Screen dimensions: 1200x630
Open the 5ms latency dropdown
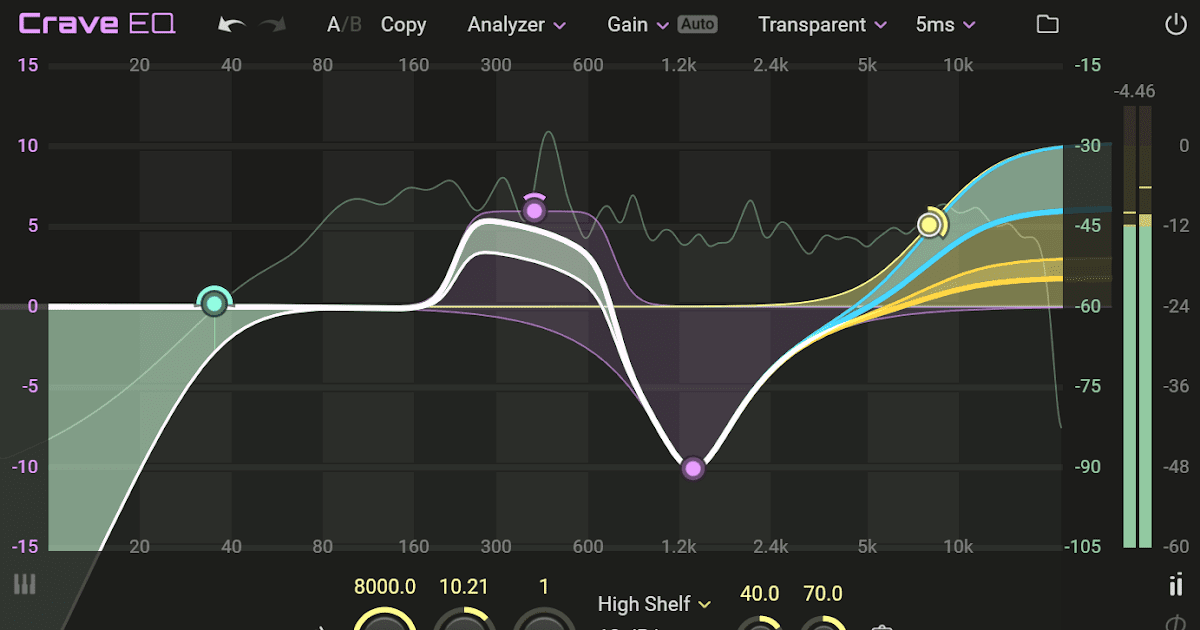pyautogui.click(x=943, y=24)
